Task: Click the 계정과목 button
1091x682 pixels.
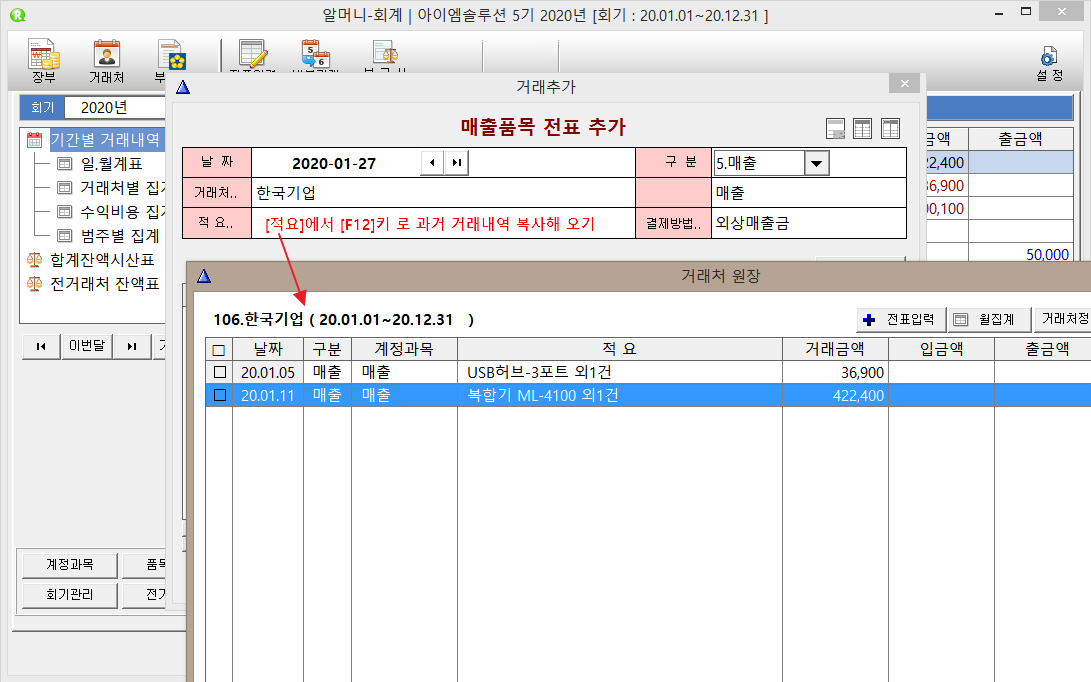Action: click(x=70, y=564)
